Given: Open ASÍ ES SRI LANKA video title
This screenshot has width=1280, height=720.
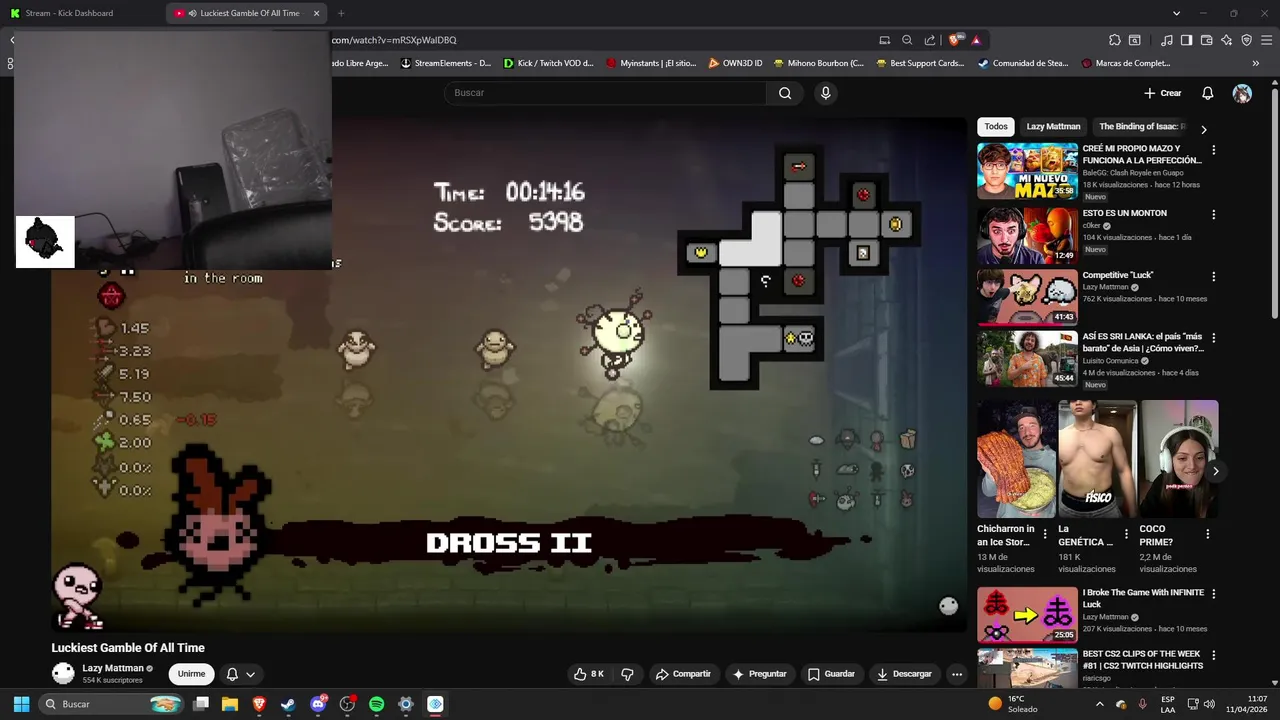Looking at the screenshot, I should pos(1142,342).
